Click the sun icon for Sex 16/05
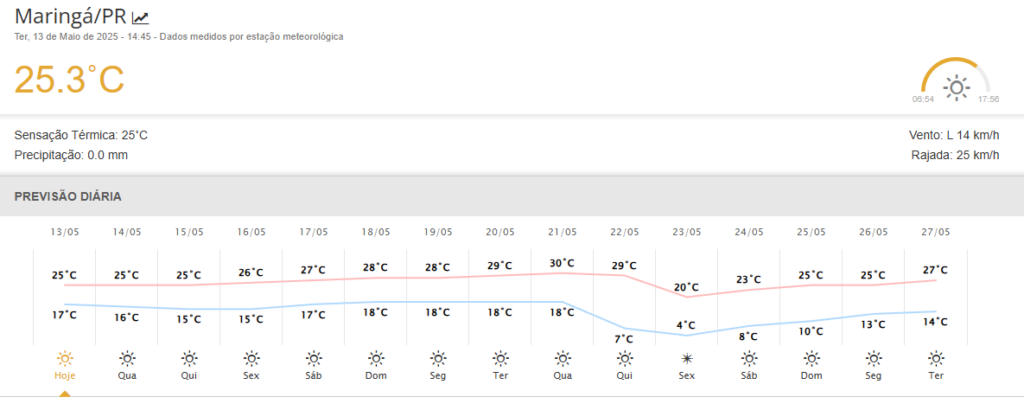Screen dimensions: 1024x410 tap(251, 358)
